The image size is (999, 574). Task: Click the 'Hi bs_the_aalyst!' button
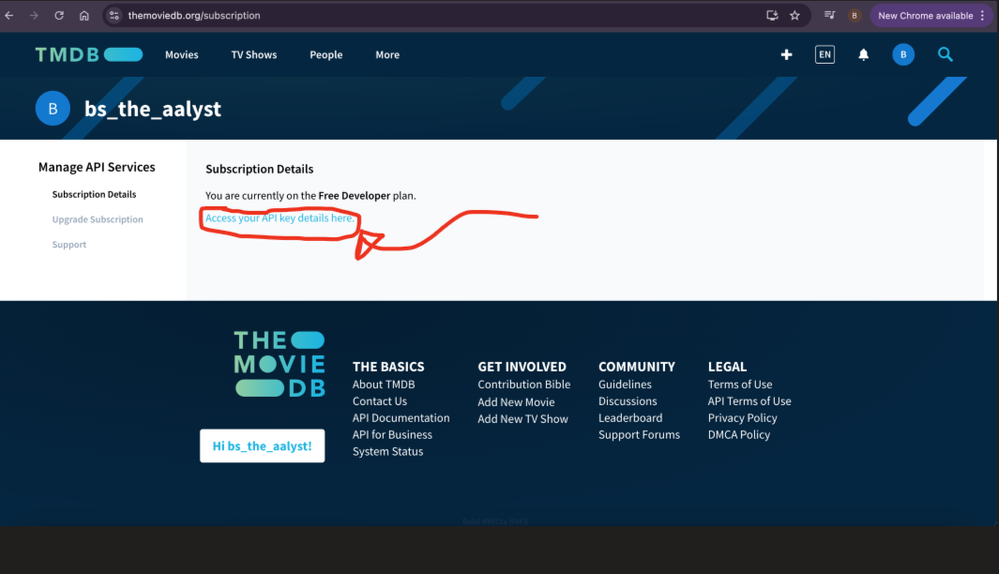[262, 446]
